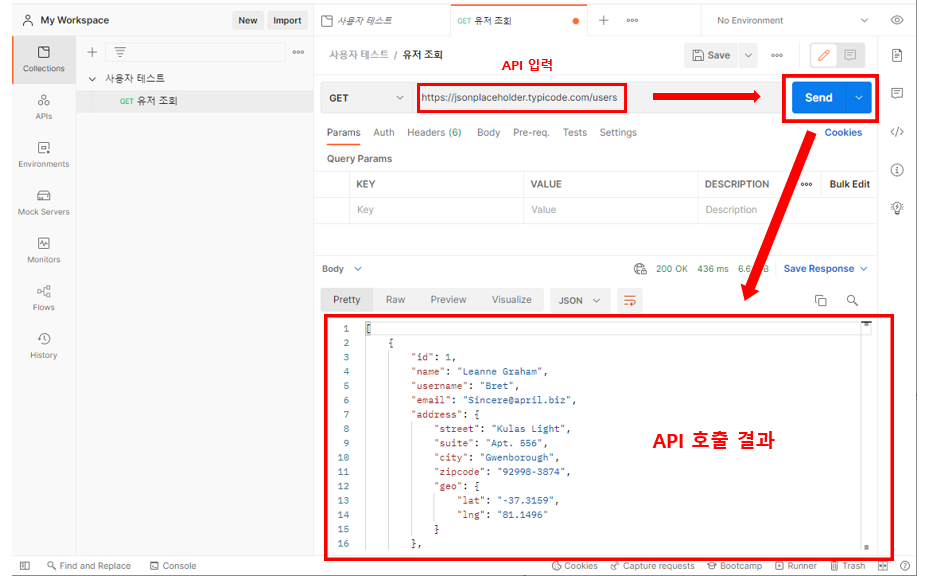Image resolution: width=941 pixels, height=576 pixels.
Task: Click the New button in workspace header
Action: point(248,20)
